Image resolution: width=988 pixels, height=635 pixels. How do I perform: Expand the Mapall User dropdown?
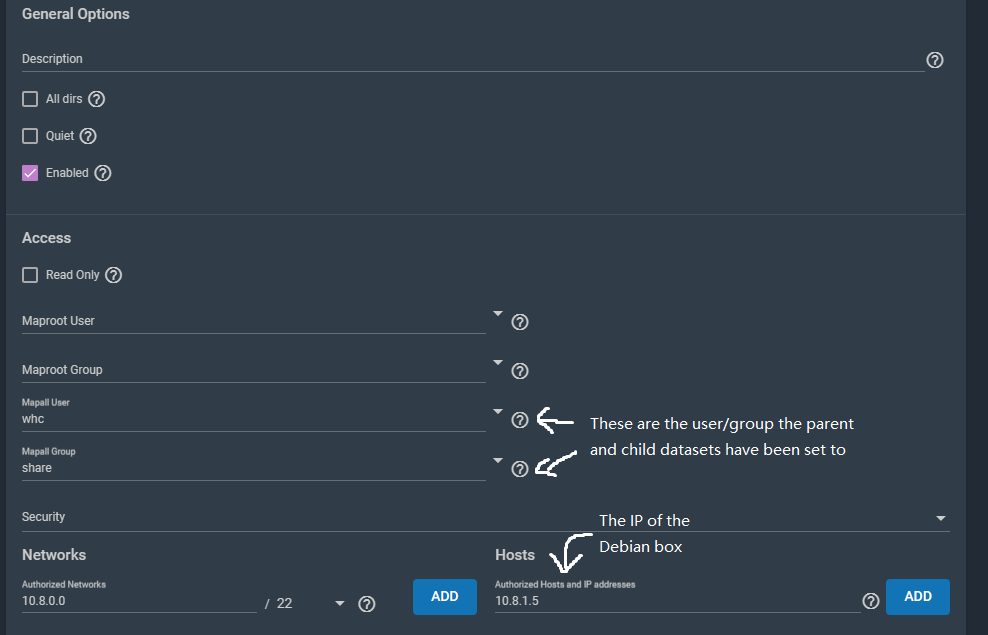(x=497, y=411)
